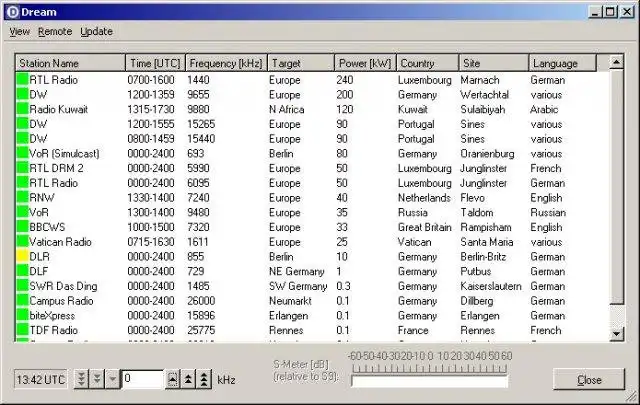Click the double down-arrow frequency decrease button

pyautogui.click(x=97, y=379)
